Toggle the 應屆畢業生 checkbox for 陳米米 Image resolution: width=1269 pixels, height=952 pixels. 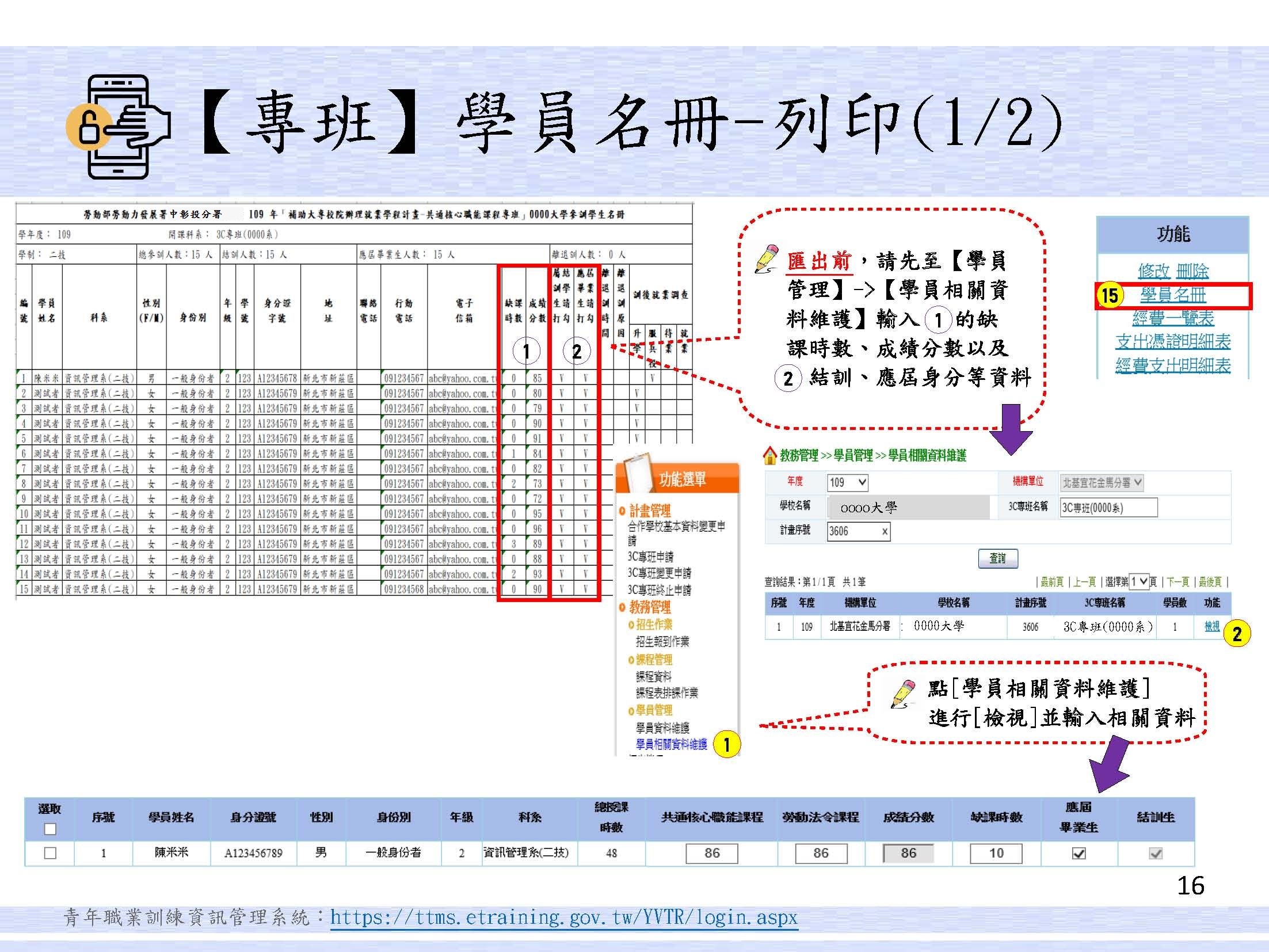pyautogui.click(x=1079, y=854)
